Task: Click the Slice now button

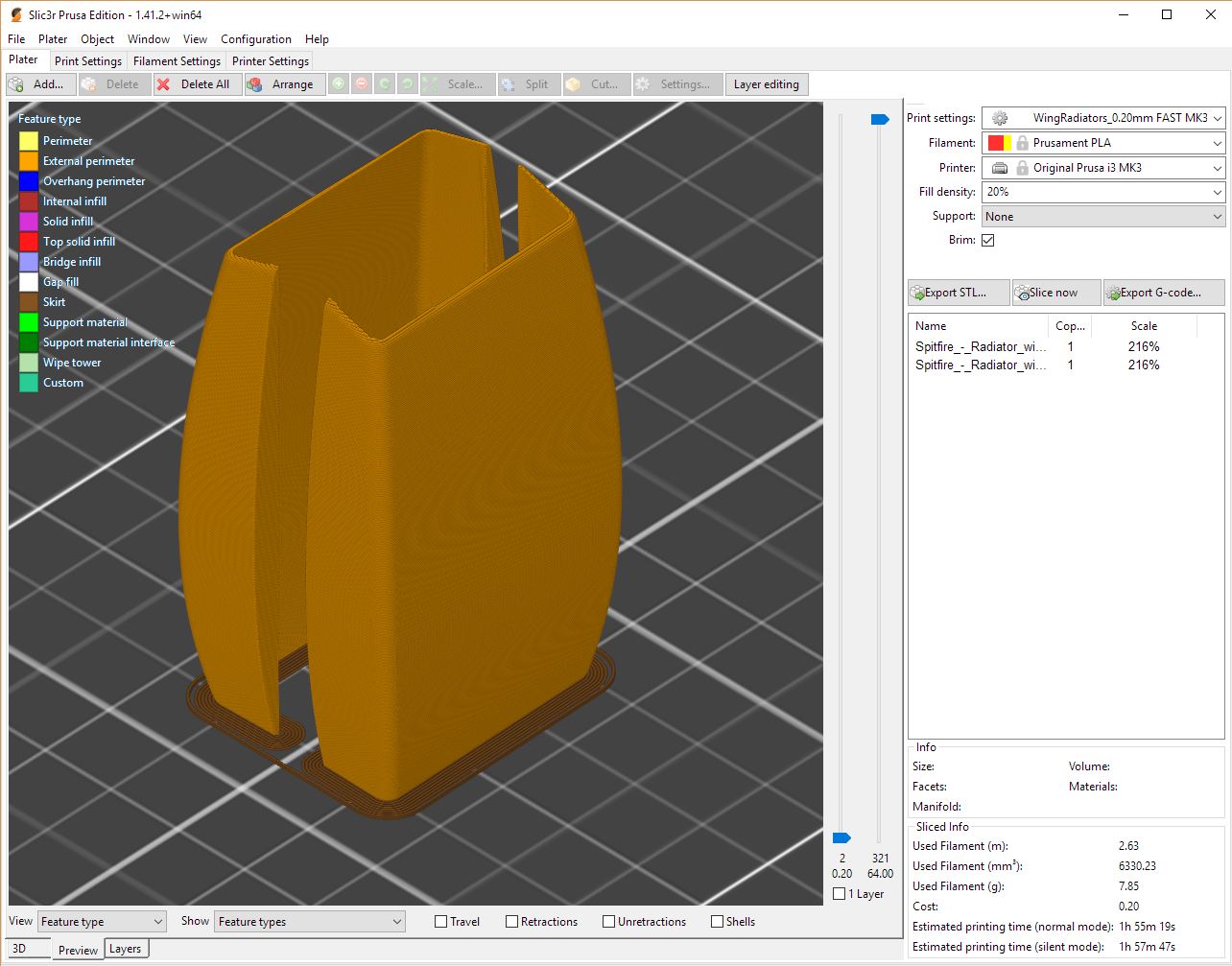Action: tap(1055, 292)
